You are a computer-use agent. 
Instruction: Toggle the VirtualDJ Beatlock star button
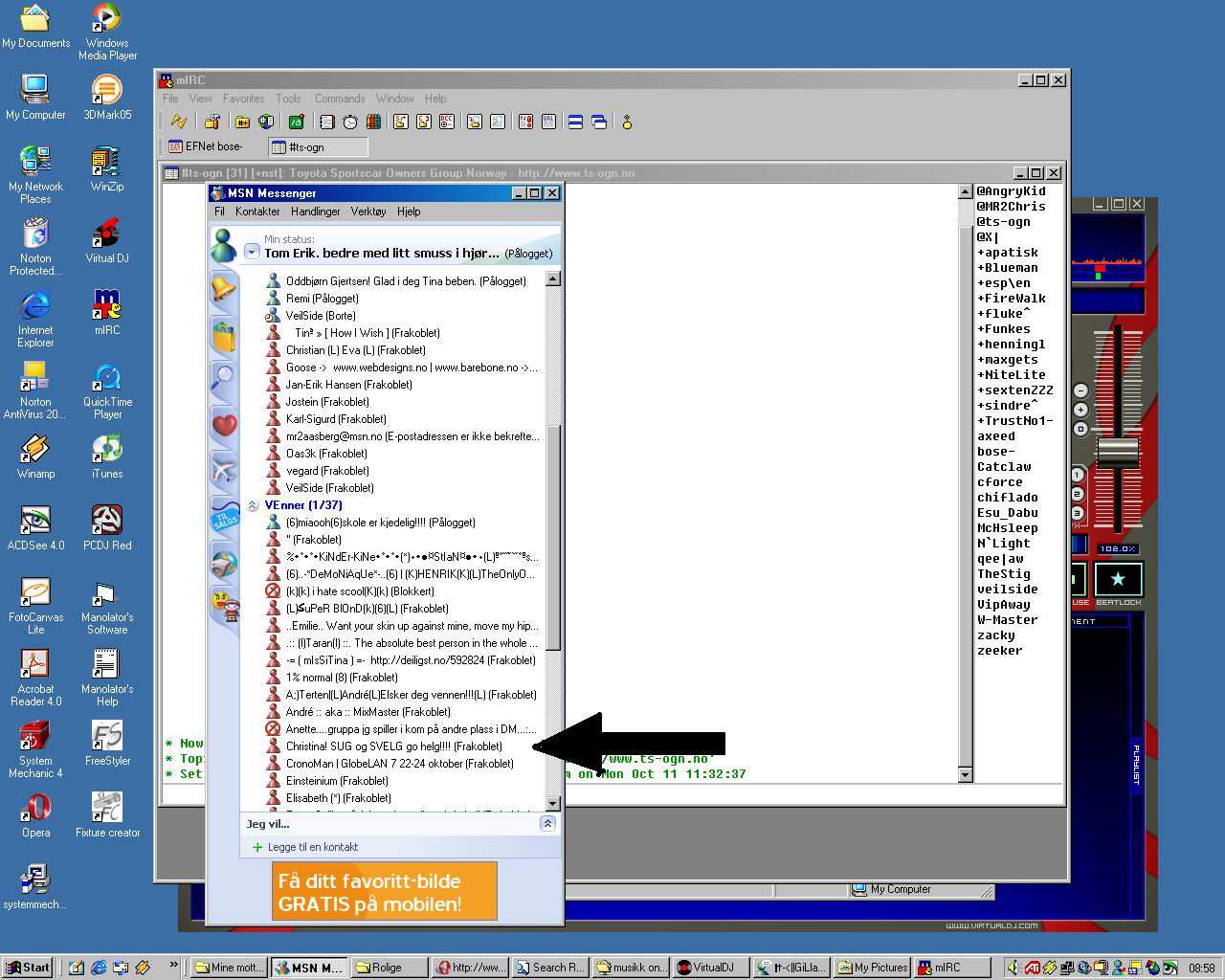tap(1117, 579)
